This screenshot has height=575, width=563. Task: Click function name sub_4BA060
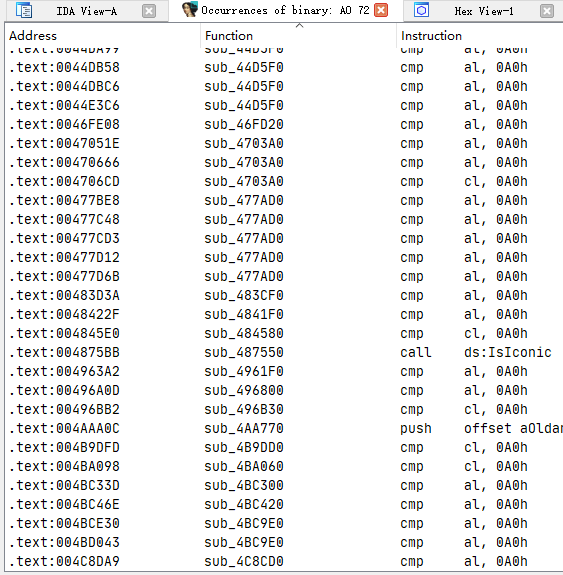pyautogui.click(x=244, y=467)
